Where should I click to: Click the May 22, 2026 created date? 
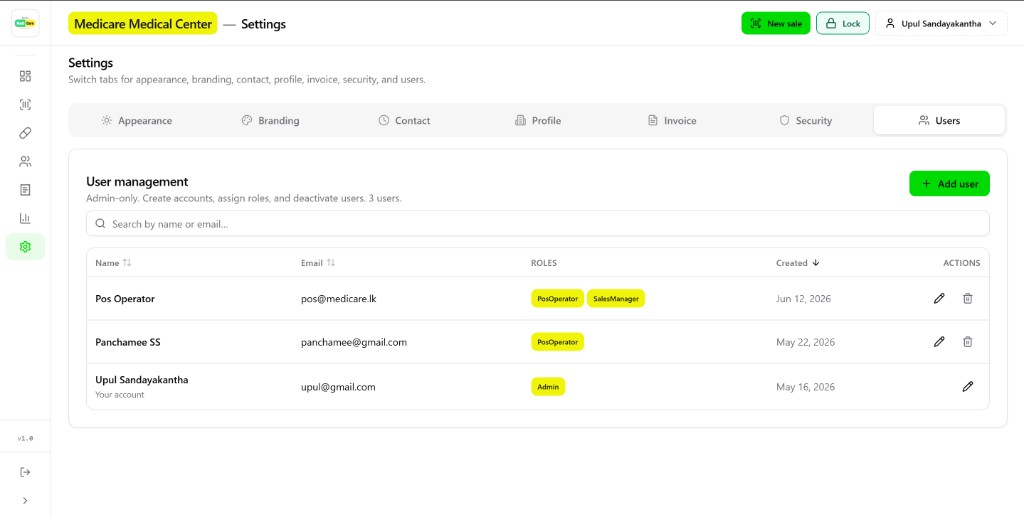coord(805,342)
